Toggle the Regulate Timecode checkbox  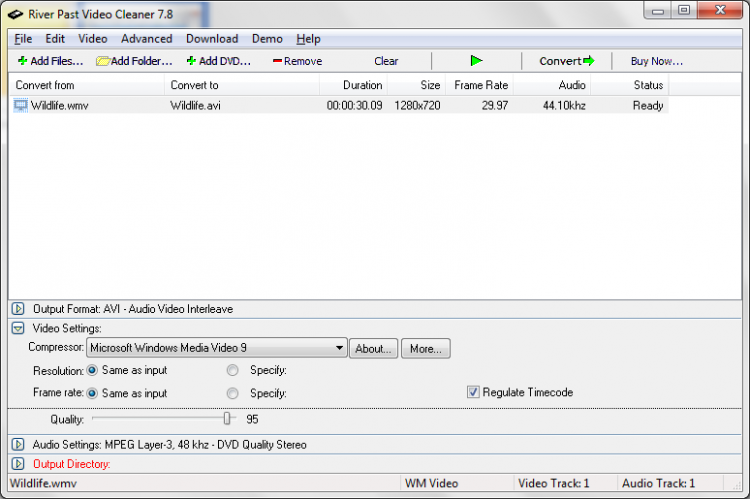pos(473,392)
